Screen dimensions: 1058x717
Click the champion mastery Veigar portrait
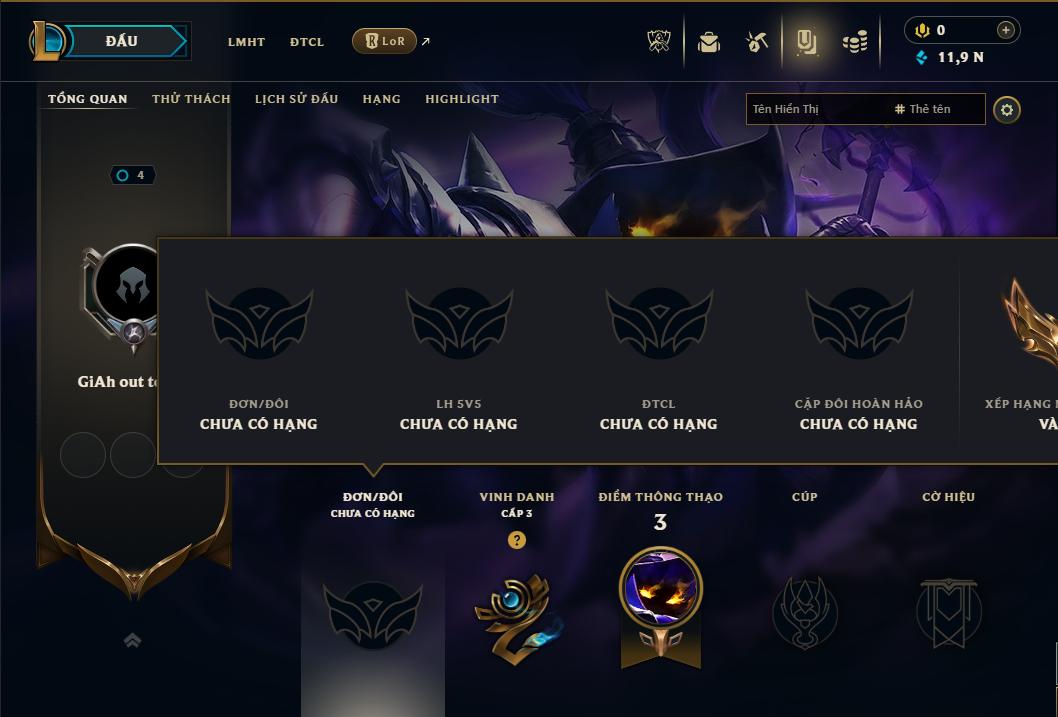point(661,588)
